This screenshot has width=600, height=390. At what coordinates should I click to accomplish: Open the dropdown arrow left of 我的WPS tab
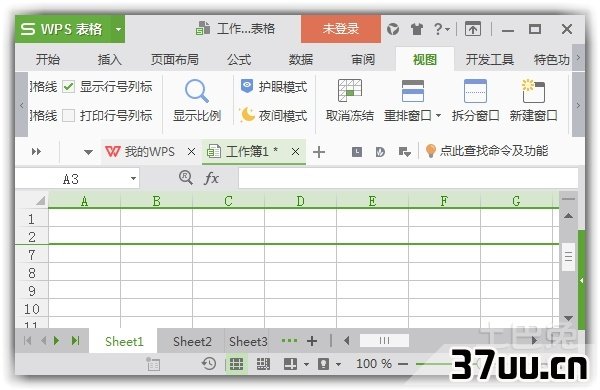tap(88, 152)
